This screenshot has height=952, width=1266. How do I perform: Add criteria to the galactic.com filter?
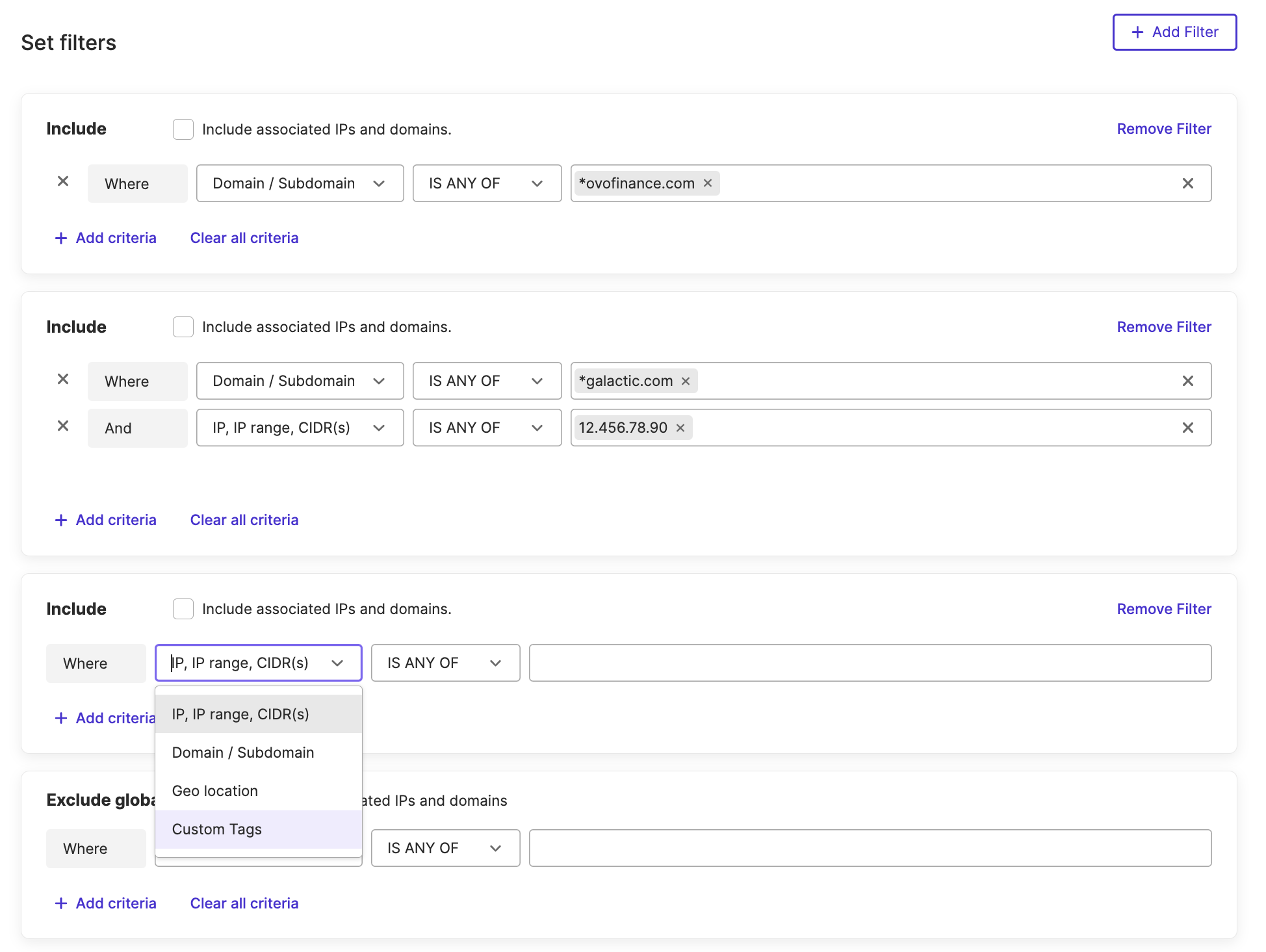[x=106, y=520]
